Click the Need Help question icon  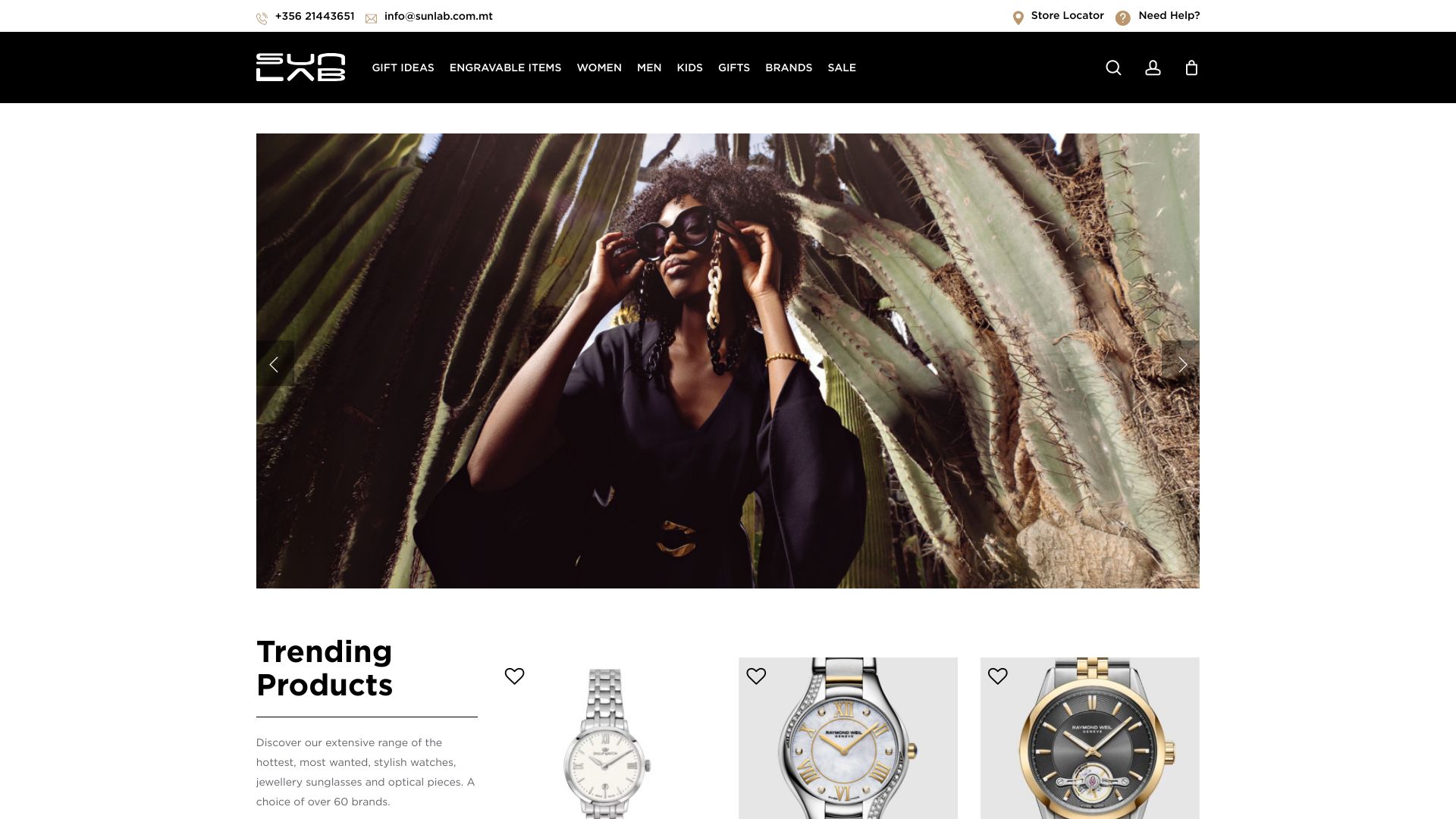coord(1123,18)
